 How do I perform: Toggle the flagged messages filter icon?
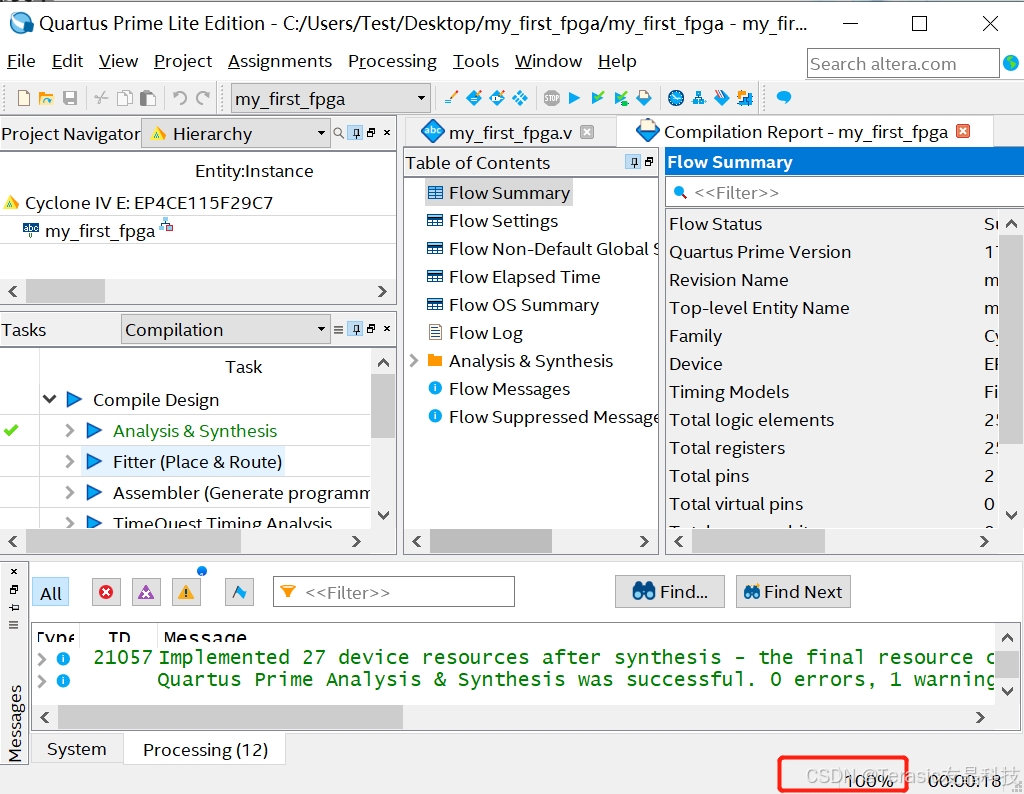[x=239, y=592]
